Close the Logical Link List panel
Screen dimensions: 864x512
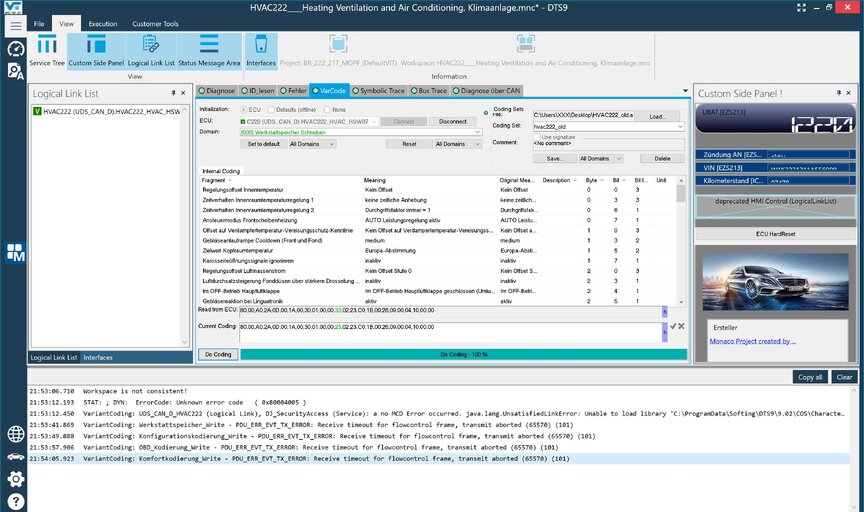tap(183, 93)
